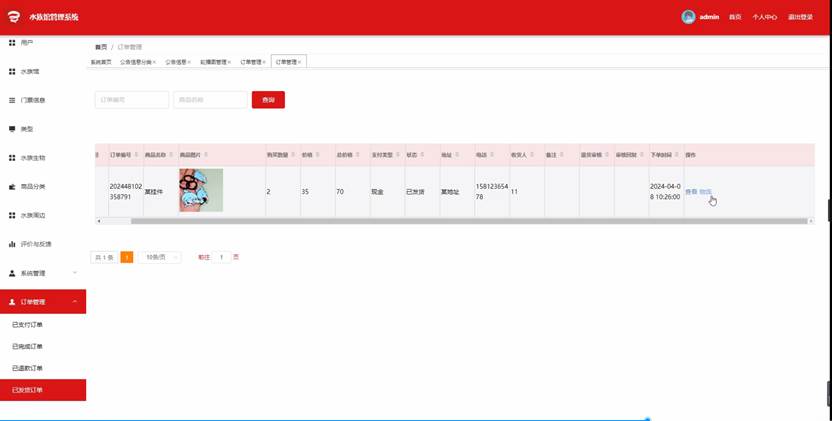Click the aquarium system logo icon
The width and height of the screenshot is (832, 421).
pyautogui.click(x=14, y=17)
